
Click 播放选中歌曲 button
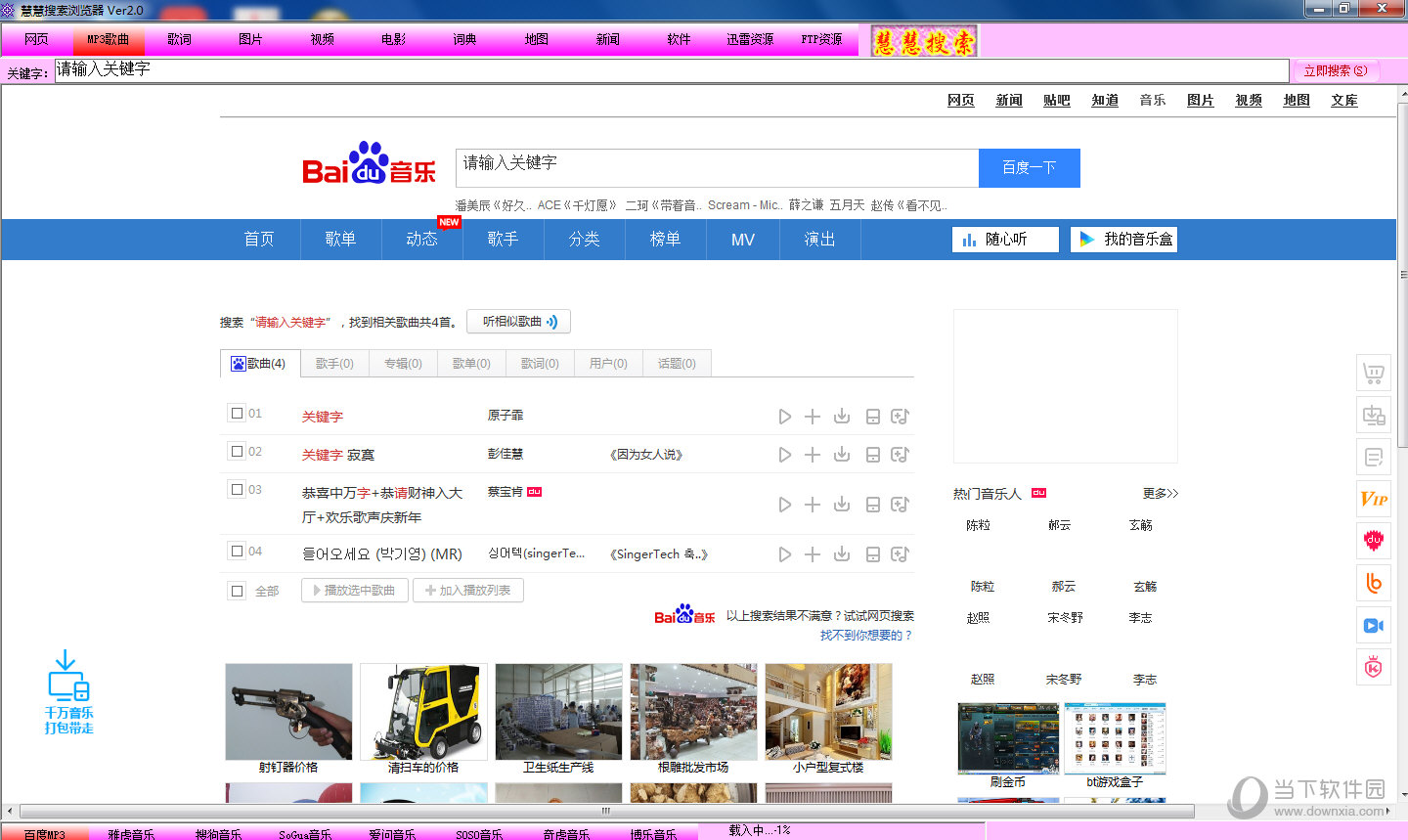coord(354,591)
